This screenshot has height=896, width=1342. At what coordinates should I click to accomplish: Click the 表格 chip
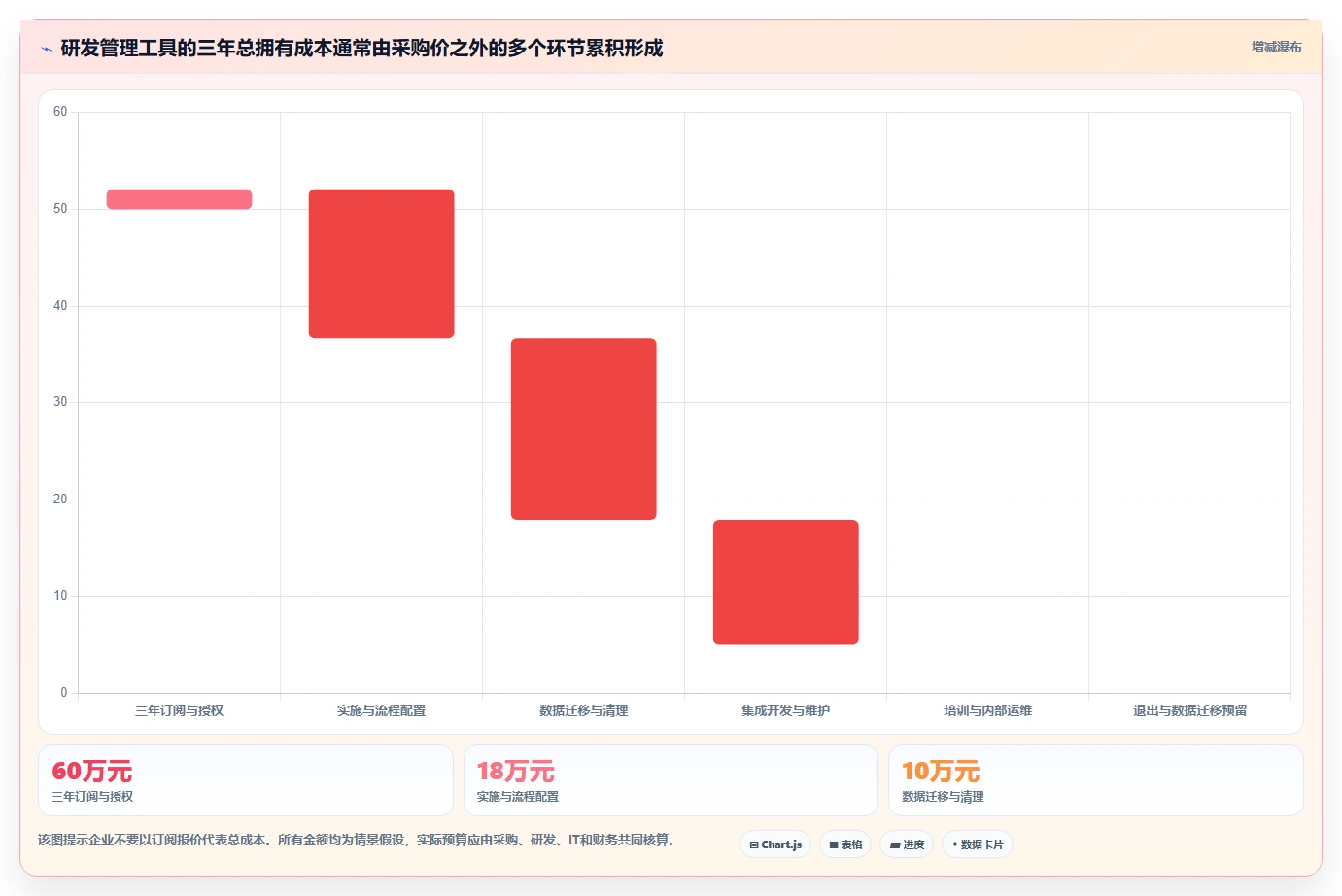click(x=845, y=844)
